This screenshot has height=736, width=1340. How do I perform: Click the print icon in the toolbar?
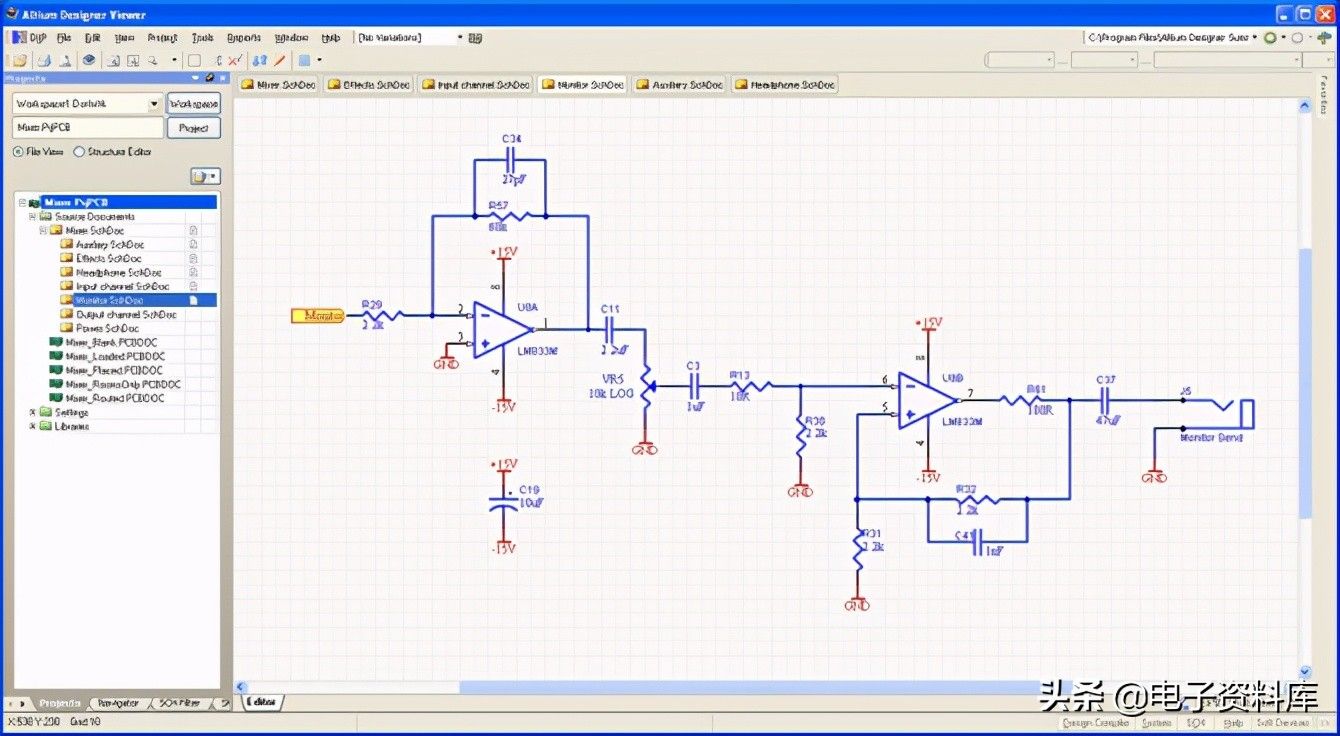click(x=44, y=60)
